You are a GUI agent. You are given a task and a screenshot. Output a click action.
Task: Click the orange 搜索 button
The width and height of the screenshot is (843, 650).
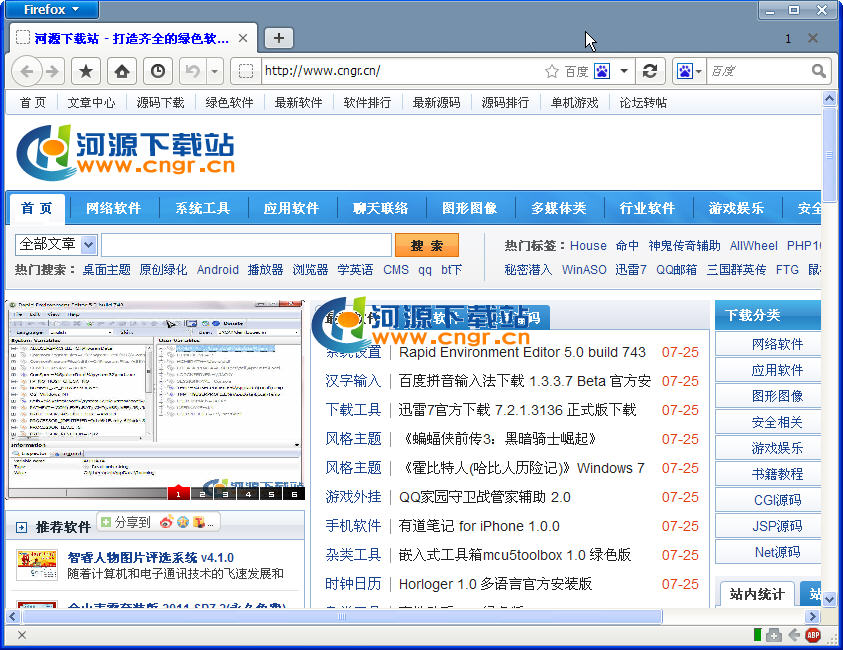pyautogui.click(x=427, y=245)
